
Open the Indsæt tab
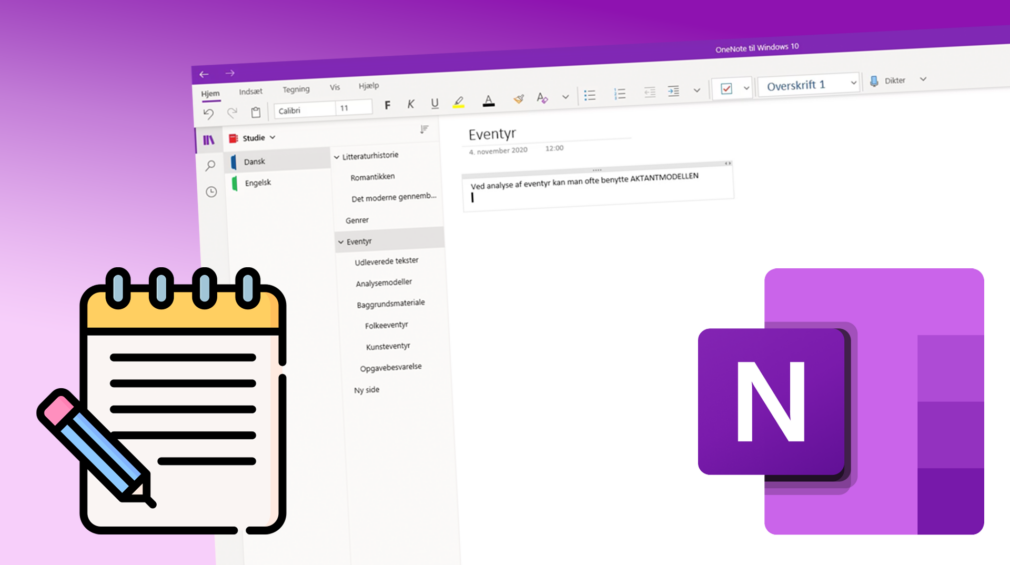(x=251, y=91)
